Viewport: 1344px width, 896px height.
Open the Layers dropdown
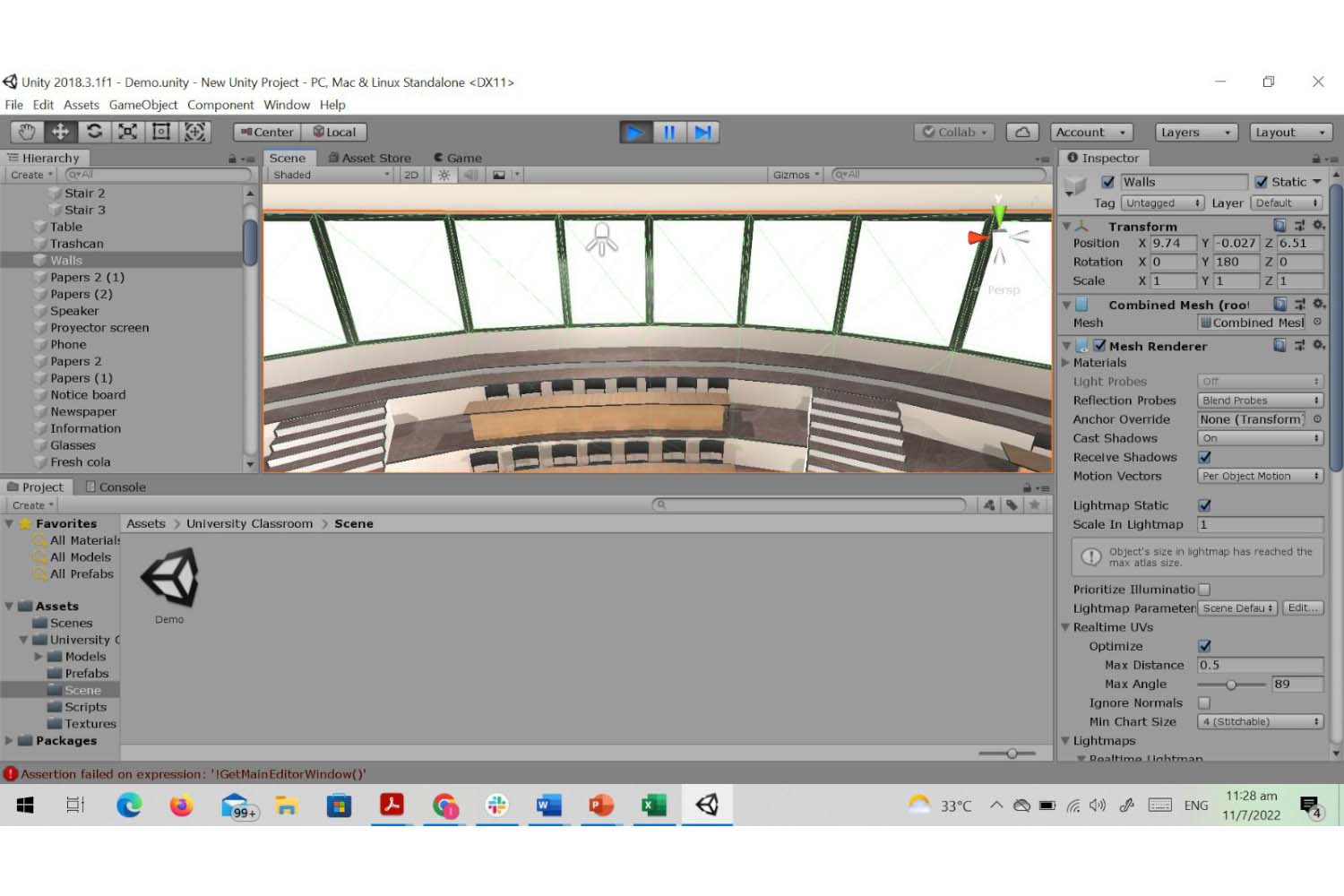(1195, 132)
